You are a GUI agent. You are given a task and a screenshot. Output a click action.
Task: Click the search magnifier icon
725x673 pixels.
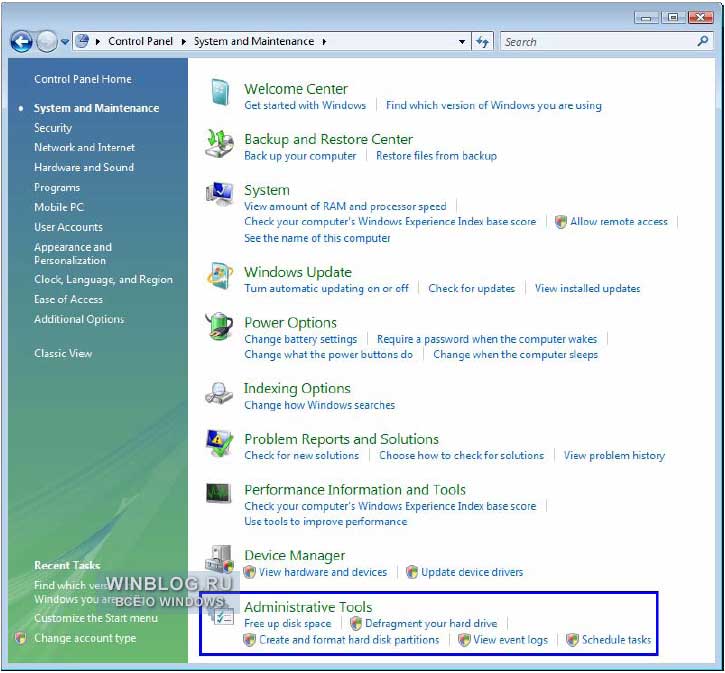point(703,41)
